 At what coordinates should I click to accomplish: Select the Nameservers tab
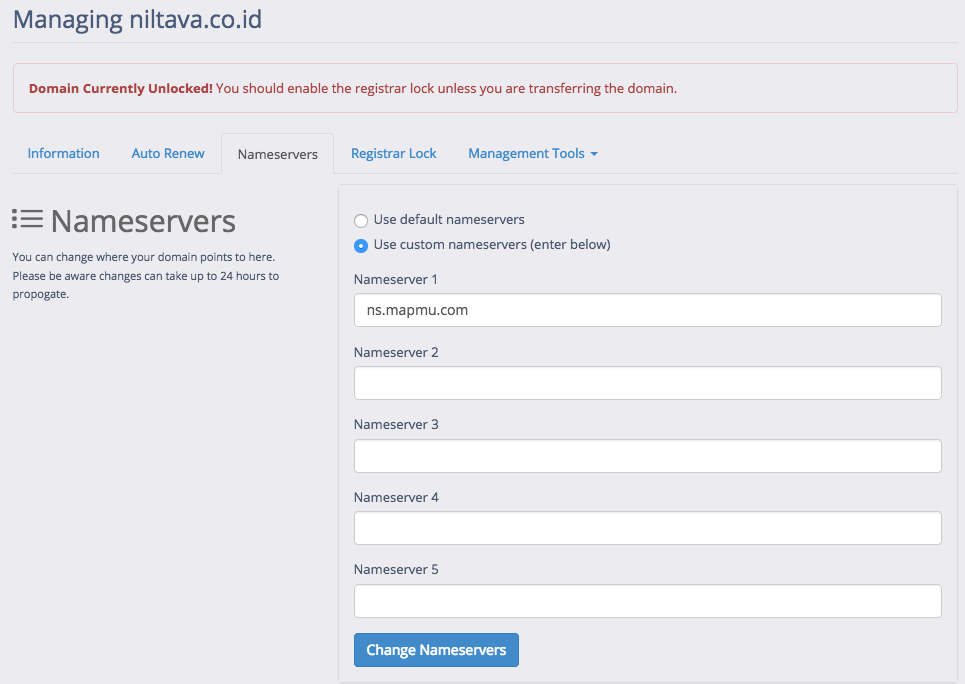278,154
